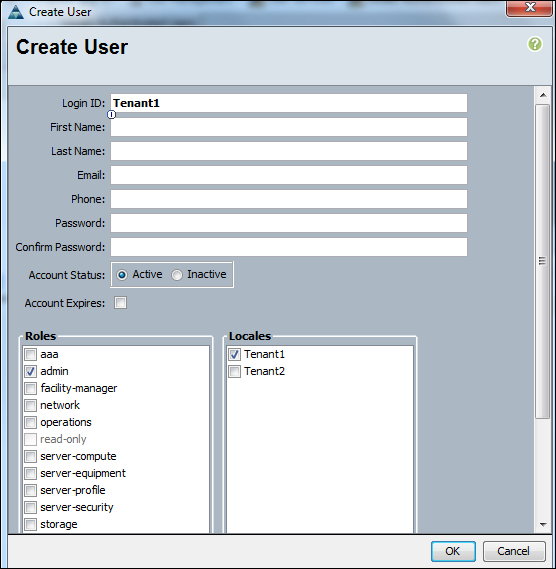This screenshot has height=569, width=556.
Task: Click into the Email input field
Action: pyautogui.click(x=289, y=175)
